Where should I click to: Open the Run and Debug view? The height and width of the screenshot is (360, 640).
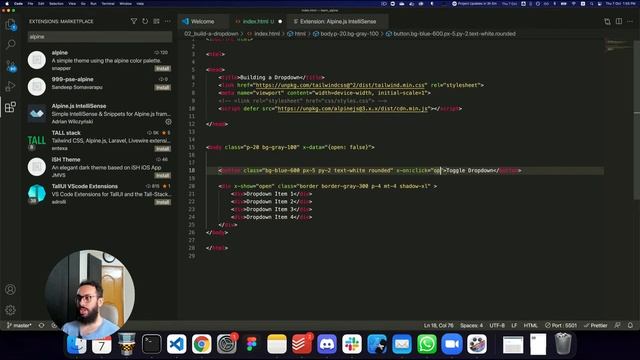11,86
